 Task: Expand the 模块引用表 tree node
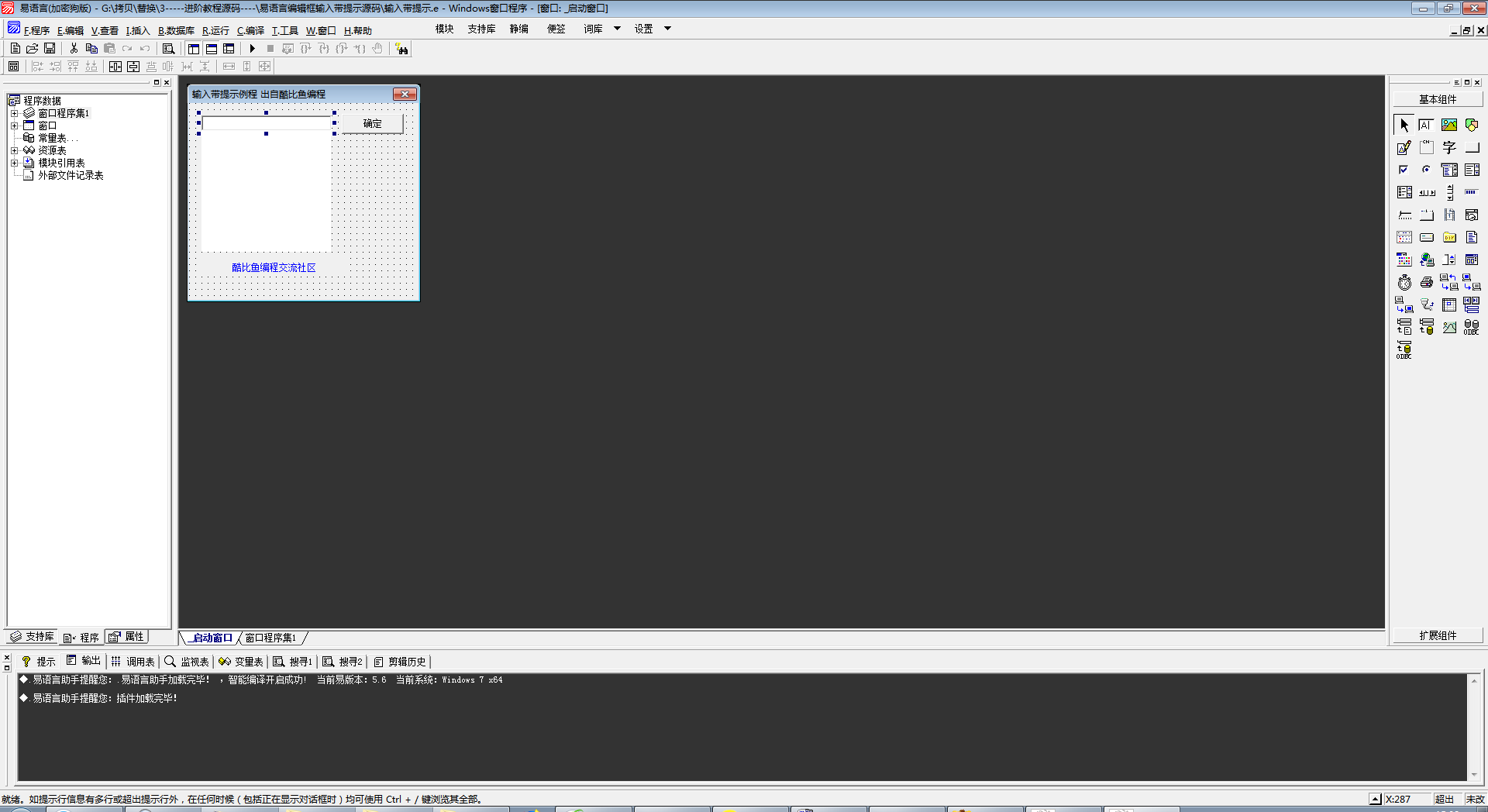(14, 163)
